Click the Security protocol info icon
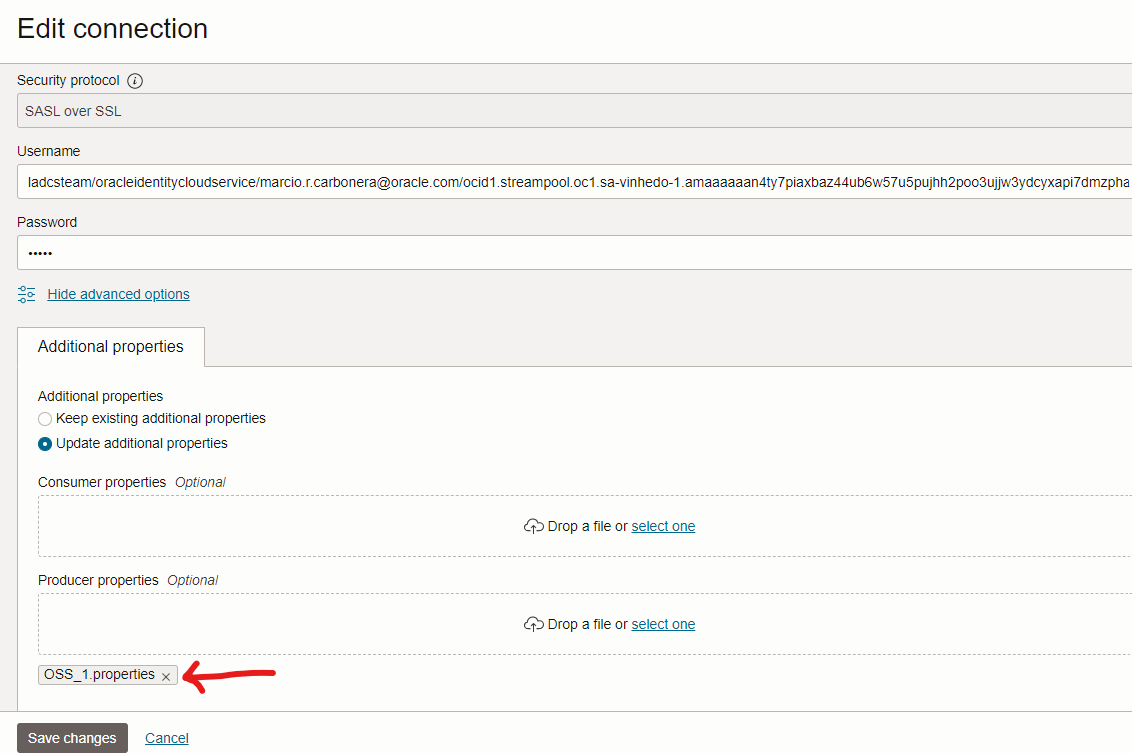This screenshot has width=1132, height=753. (135, 81)
